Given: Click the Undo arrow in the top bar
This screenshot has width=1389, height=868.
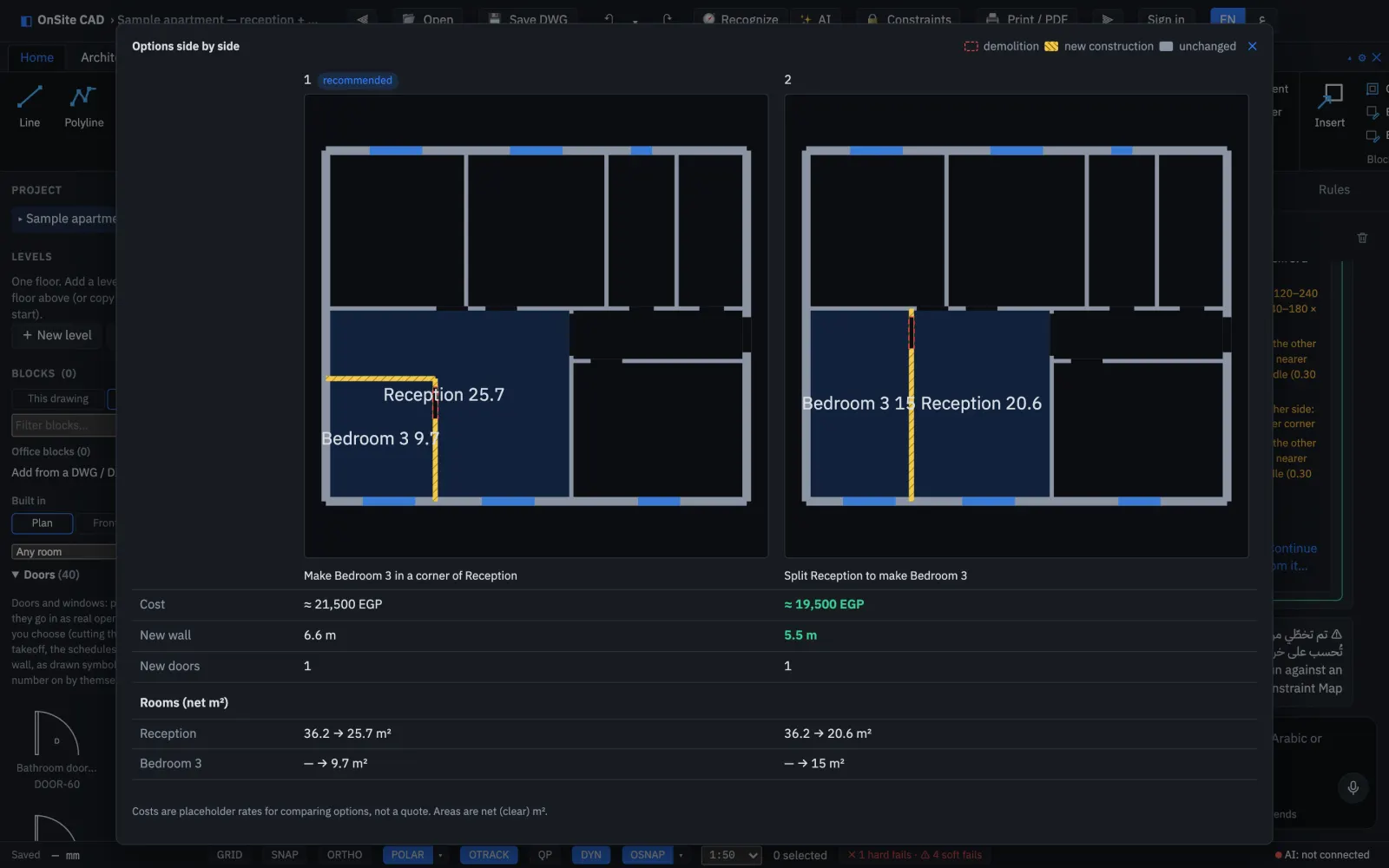Looking at the screenshot, I should click(x=609, y=19).
